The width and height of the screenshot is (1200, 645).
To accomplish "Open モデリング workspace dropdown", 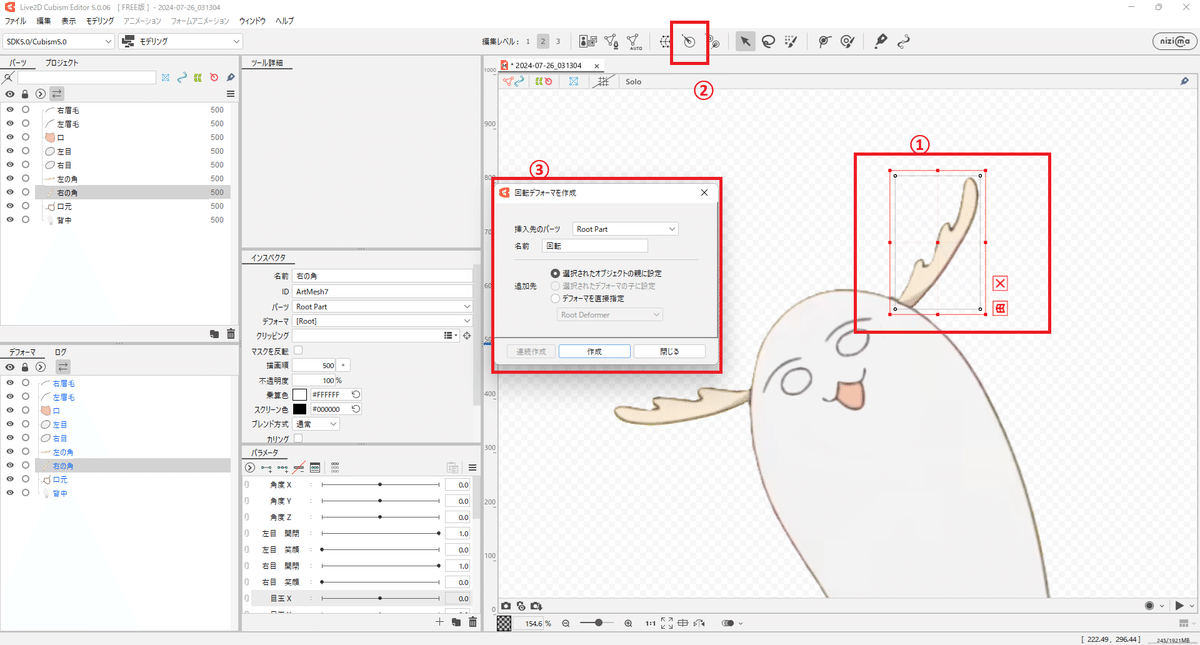I will tap(181, 42).
